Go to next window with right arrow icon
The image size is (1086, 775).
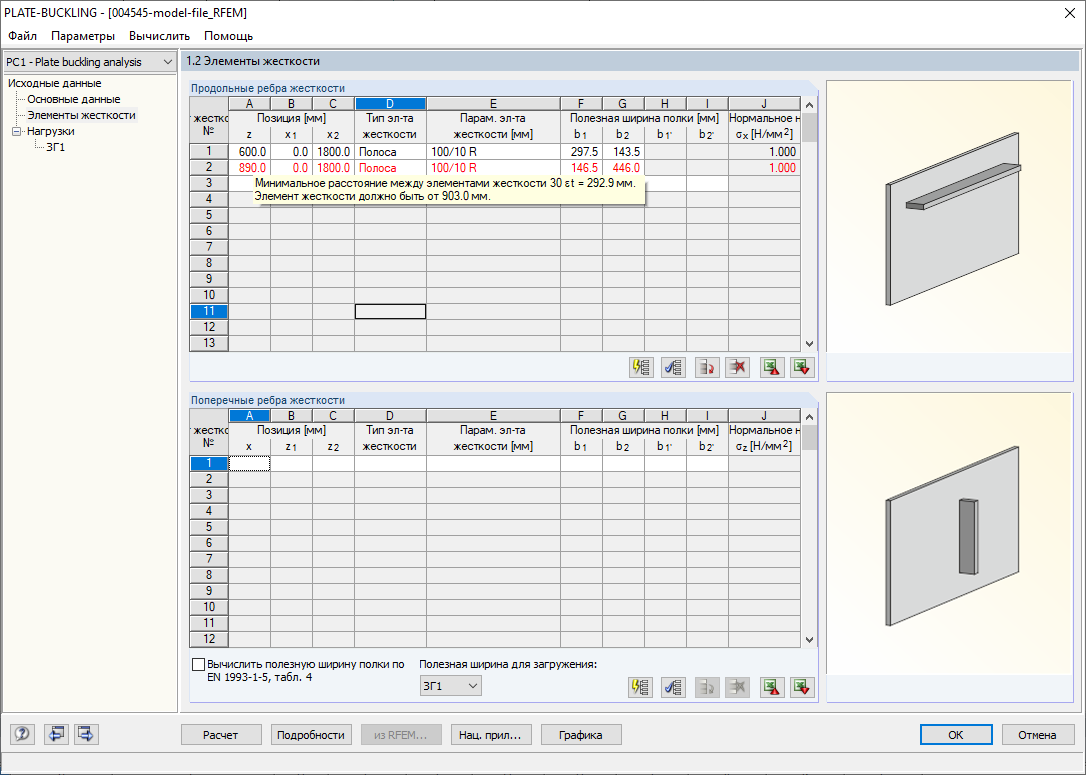tap(86, 733)
